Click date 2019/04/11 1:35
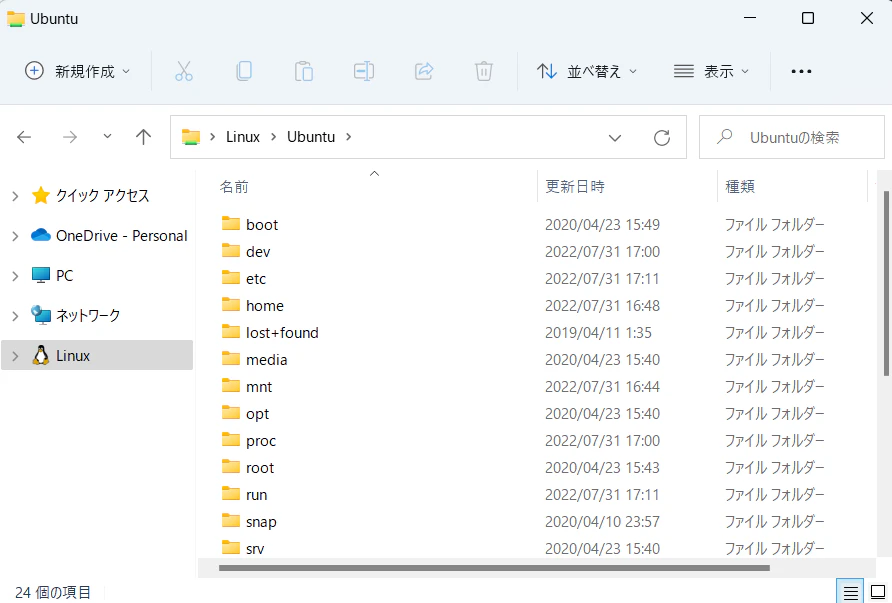Viewport: 892px width, 603px height. (598, 333)
